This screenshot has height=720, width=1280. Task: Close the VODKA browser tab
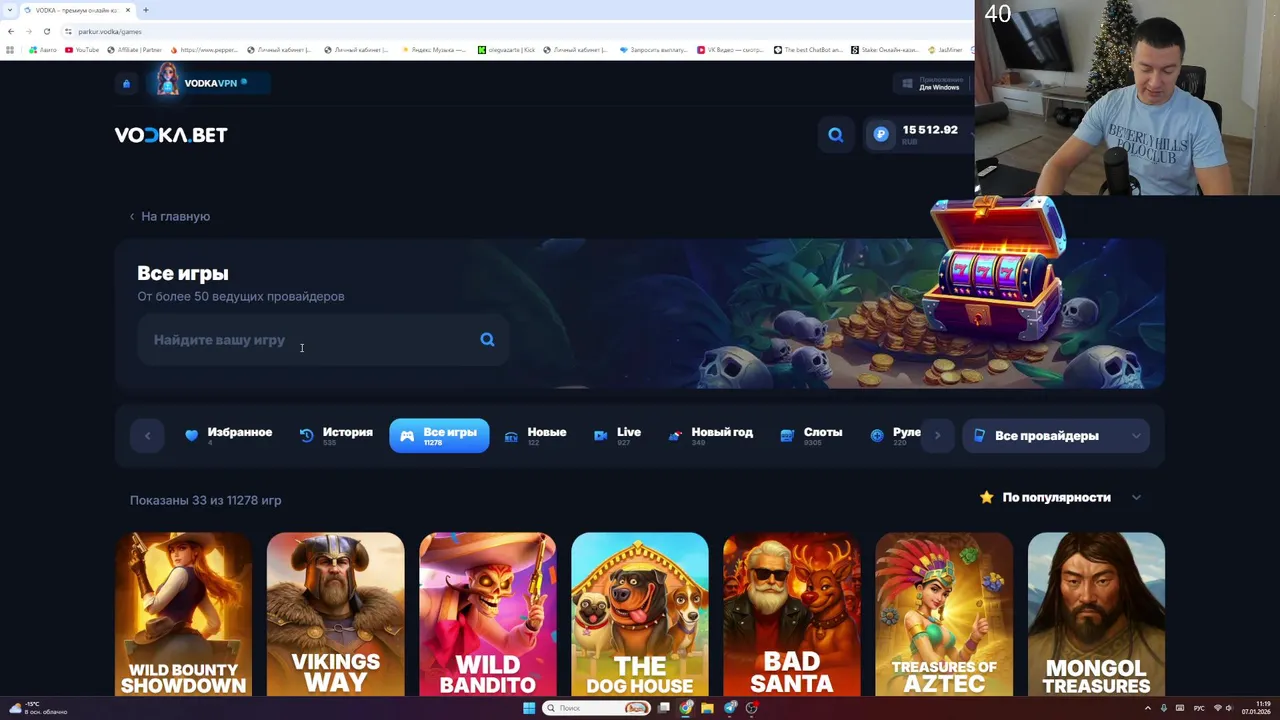coord(128,10)
